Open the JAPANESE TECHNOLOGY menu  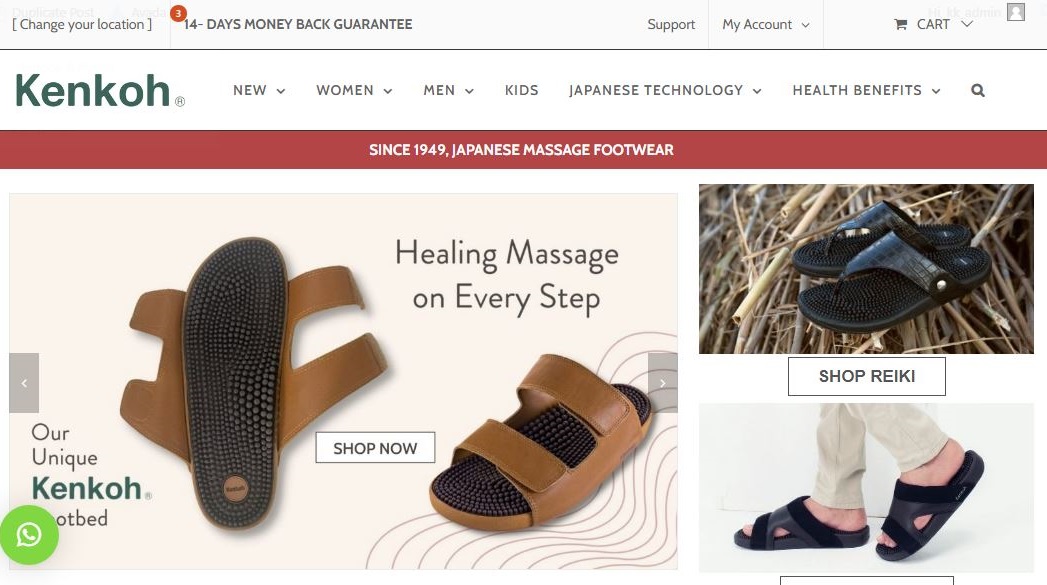click(665, 91)
